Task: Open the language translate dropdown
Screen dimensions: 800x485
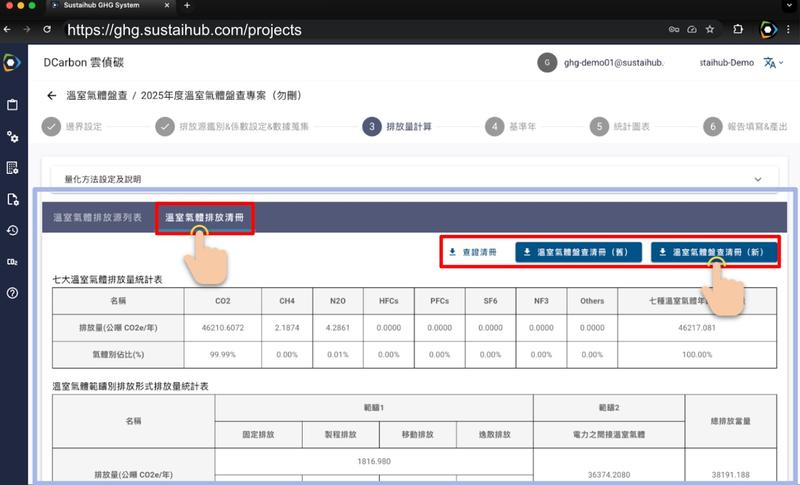Action: point(770,62)
